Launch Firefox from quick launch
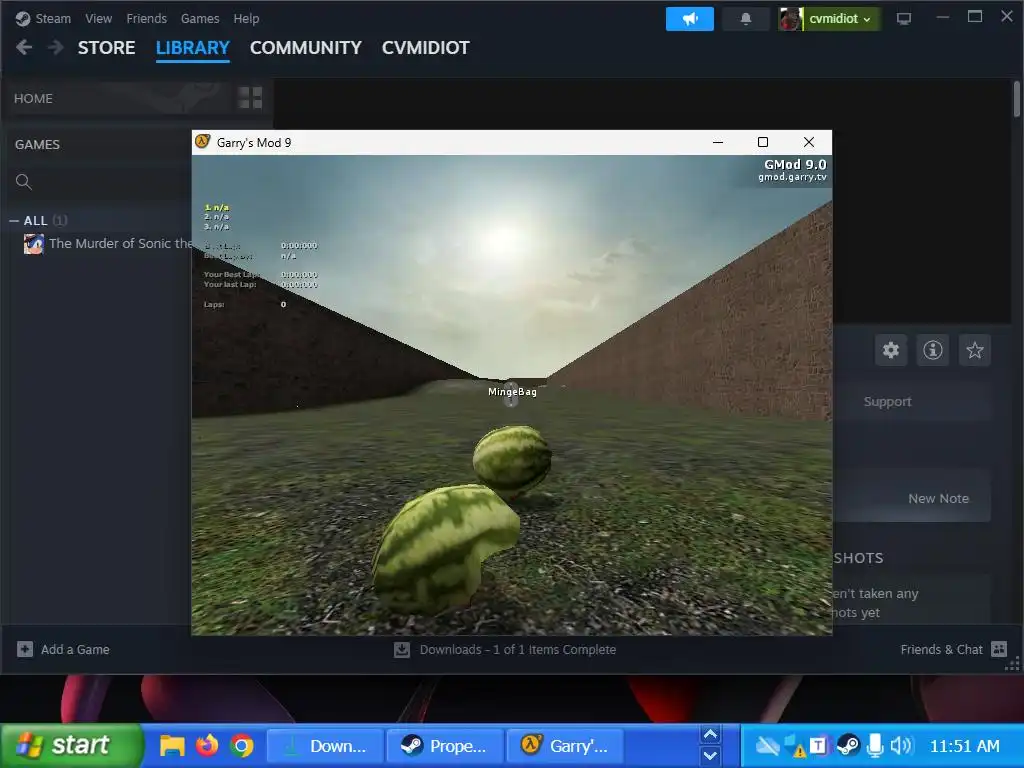This screenshot has height=768, width=1024. (x=207, y=745)
